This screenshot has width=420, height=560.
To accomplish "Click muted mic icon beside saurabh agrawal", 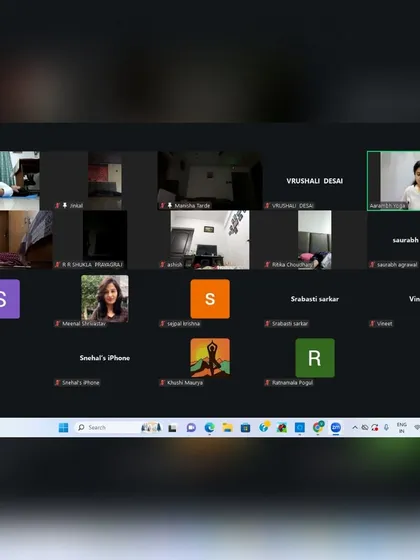I will 372,265.
